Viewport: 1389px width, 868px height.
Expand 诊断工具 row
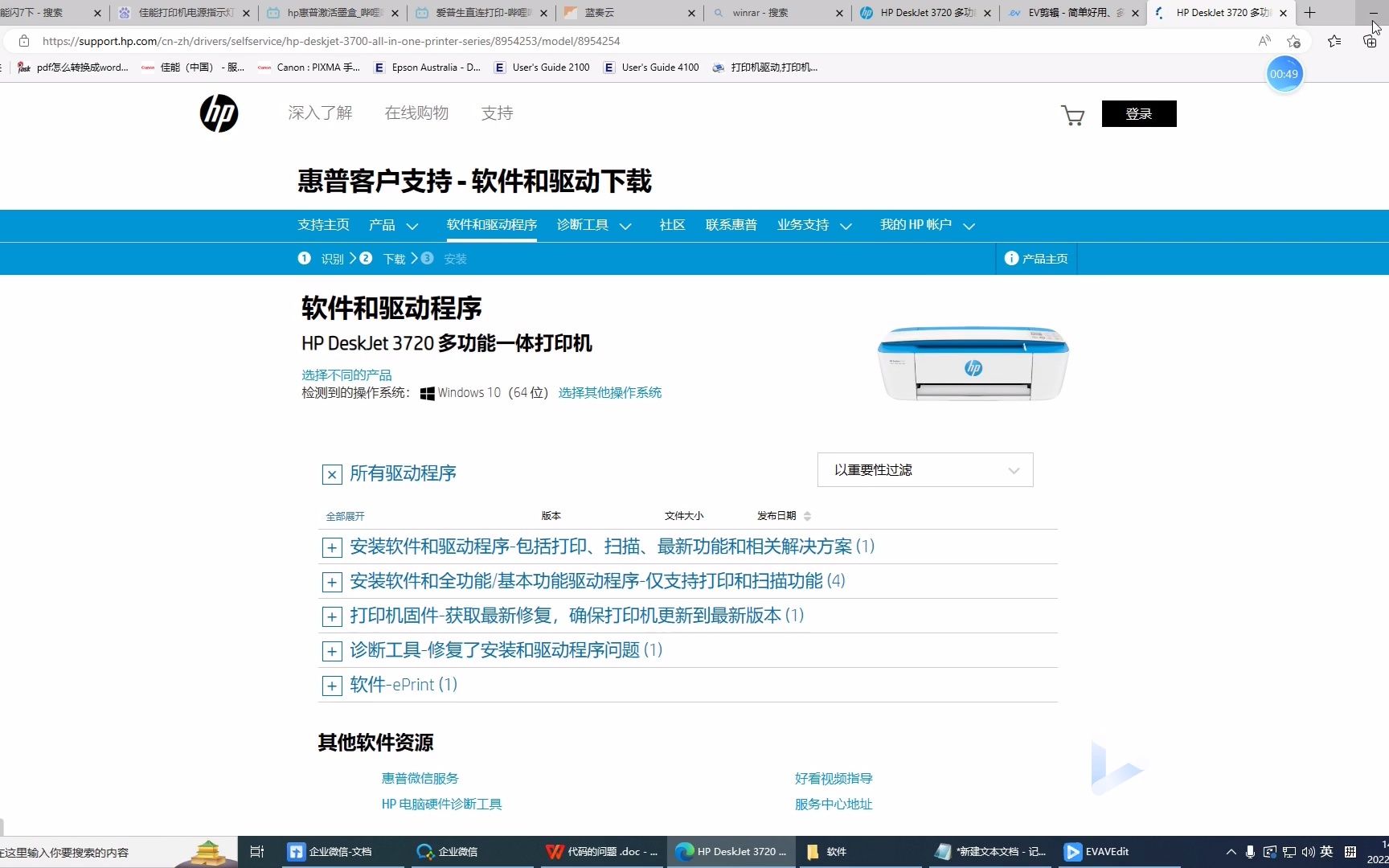pyautogui.click(x=332, y=651)
